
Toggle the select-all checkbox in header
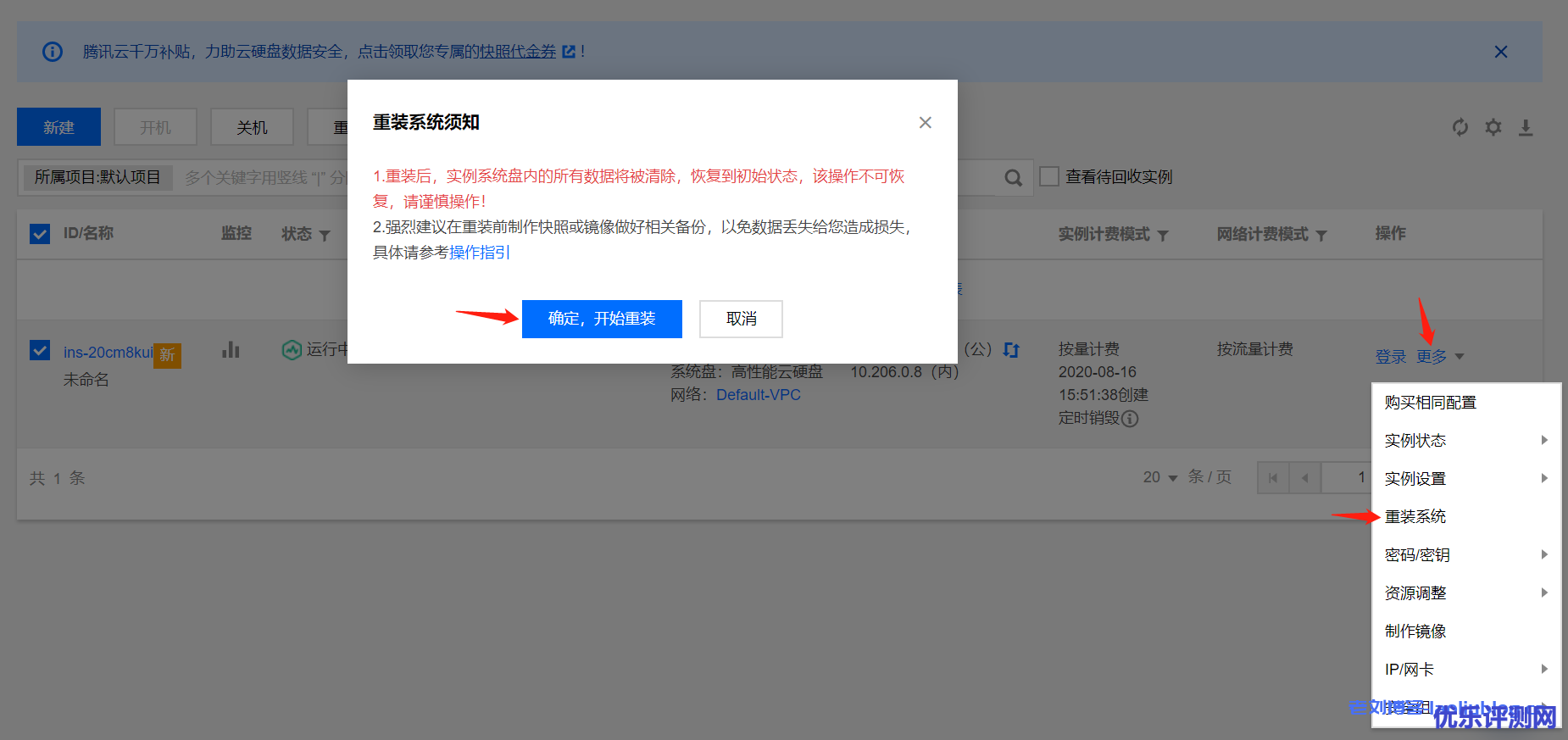[40, 234]
